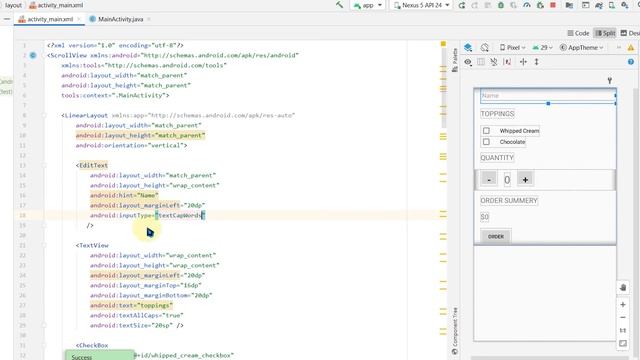Image resolution: width=640 pixels, height=360 pixels.
Task: Toggle the Chocolate checkbox in preview
Action: [486, 142]
